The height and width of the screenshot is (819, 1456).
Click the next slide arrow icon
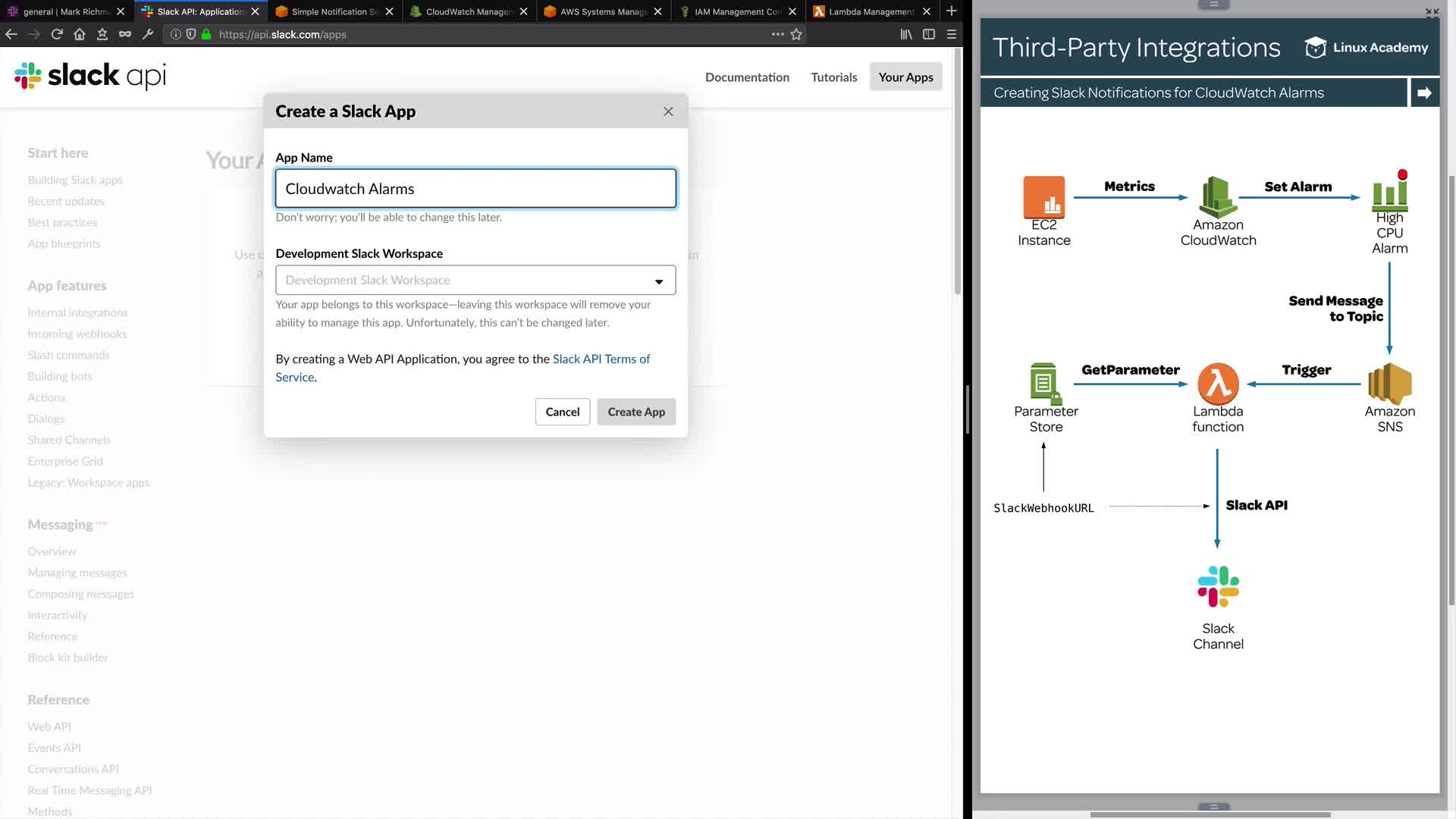pos(1424,93)
